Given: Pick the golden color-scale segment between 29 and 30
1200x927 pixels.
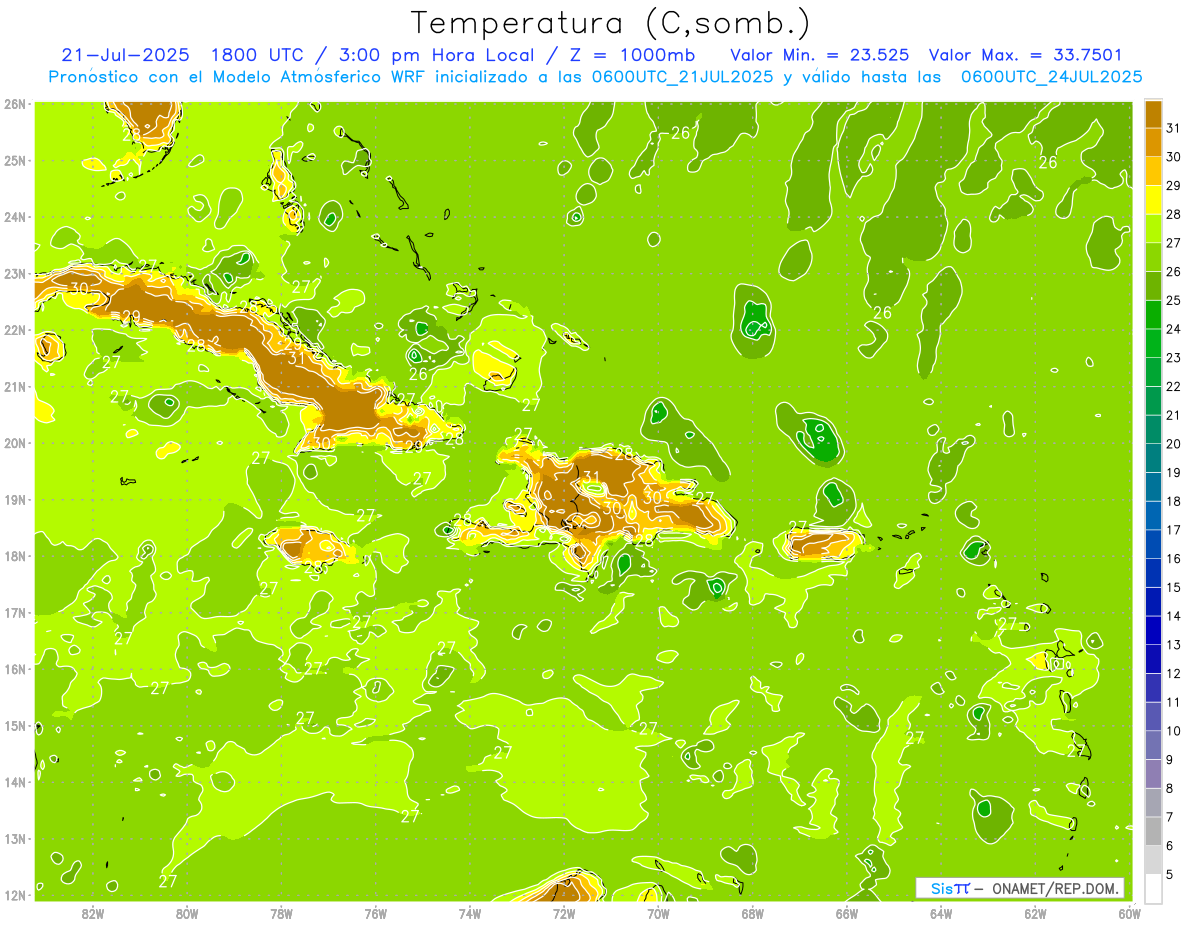Looking at the screenshot, I should click(1153, 172).
